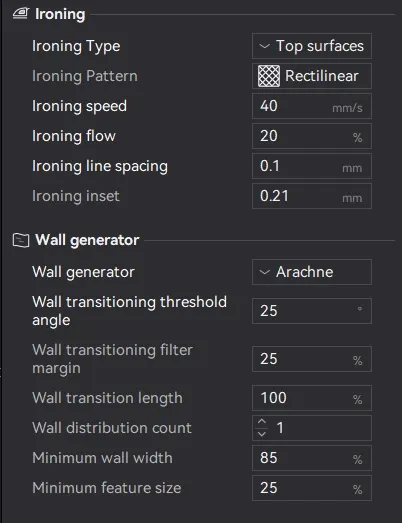Screen dimensions: 402x523
Task: Click the Wall generator section header title
Action: (x=87, y=240)
